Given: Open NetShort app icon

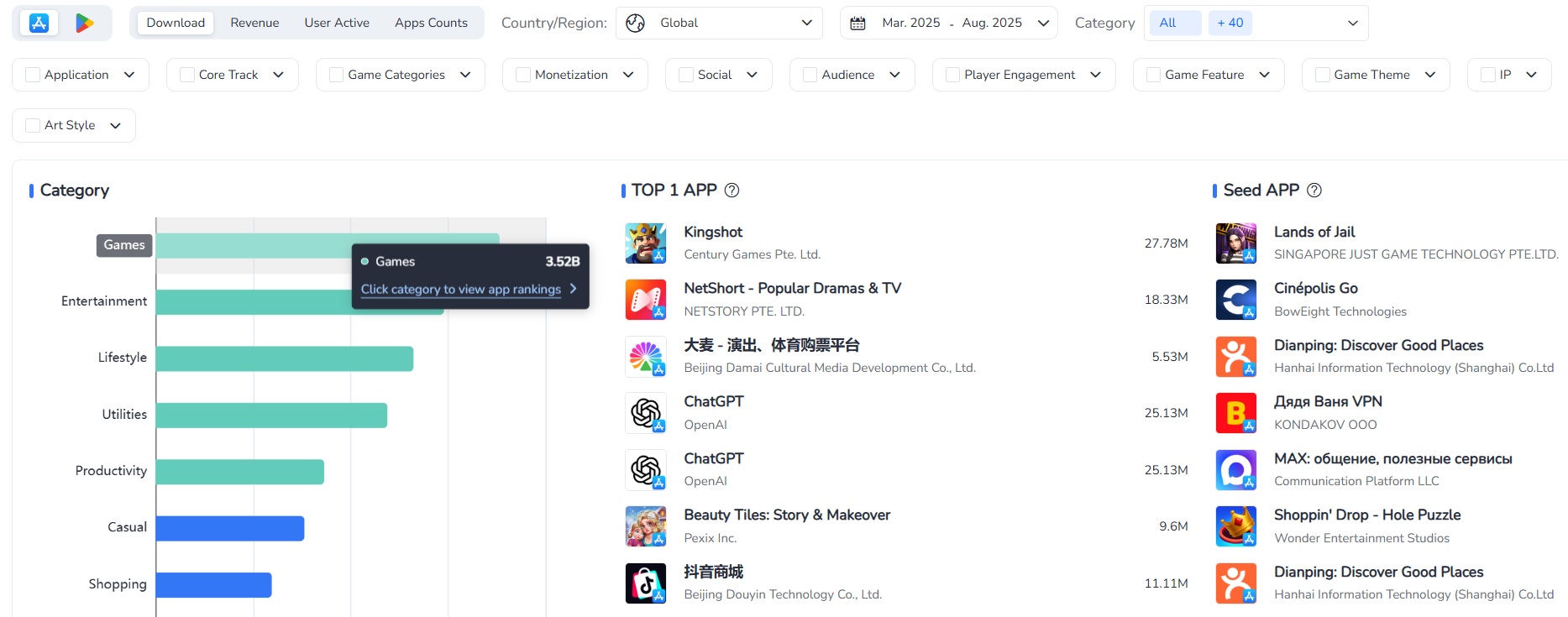Looking at the screenshot, I should 646,300.
